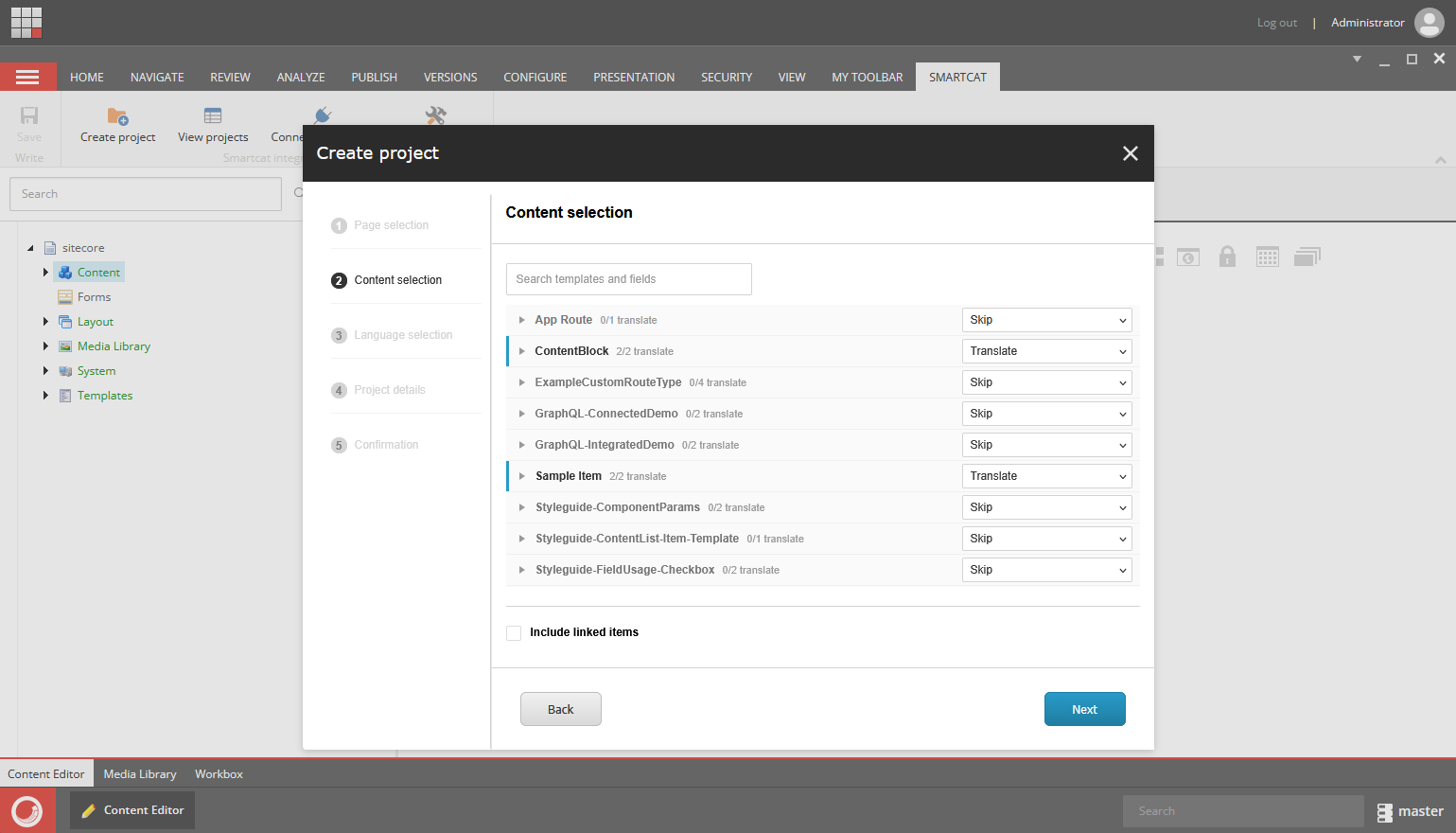Screen dimensions: 1456x833
Task: Click the pencil icon in Content Editor taskbar
Action: click(88, 811)
